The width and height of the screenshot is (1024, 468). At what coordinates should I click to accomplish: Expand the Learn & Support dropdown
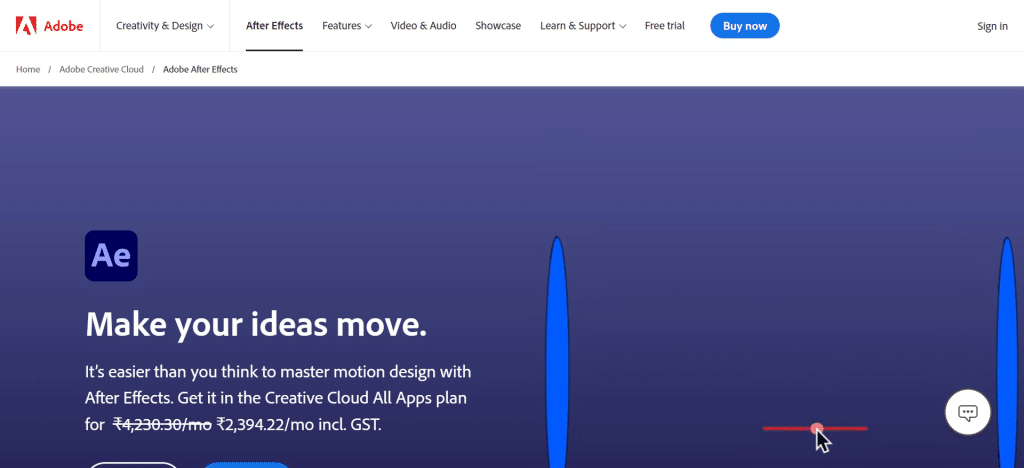coord(583,26)
